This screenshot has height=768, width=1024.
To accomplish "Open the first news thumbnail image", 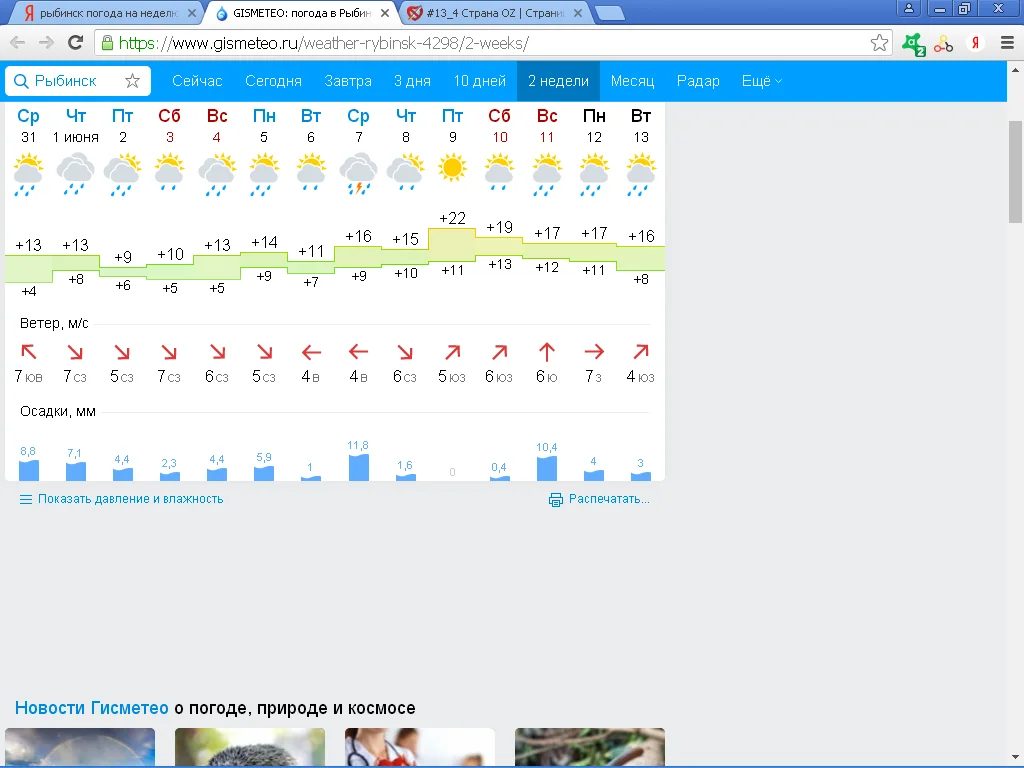I will pyautogui.click(x=80, y=747).
